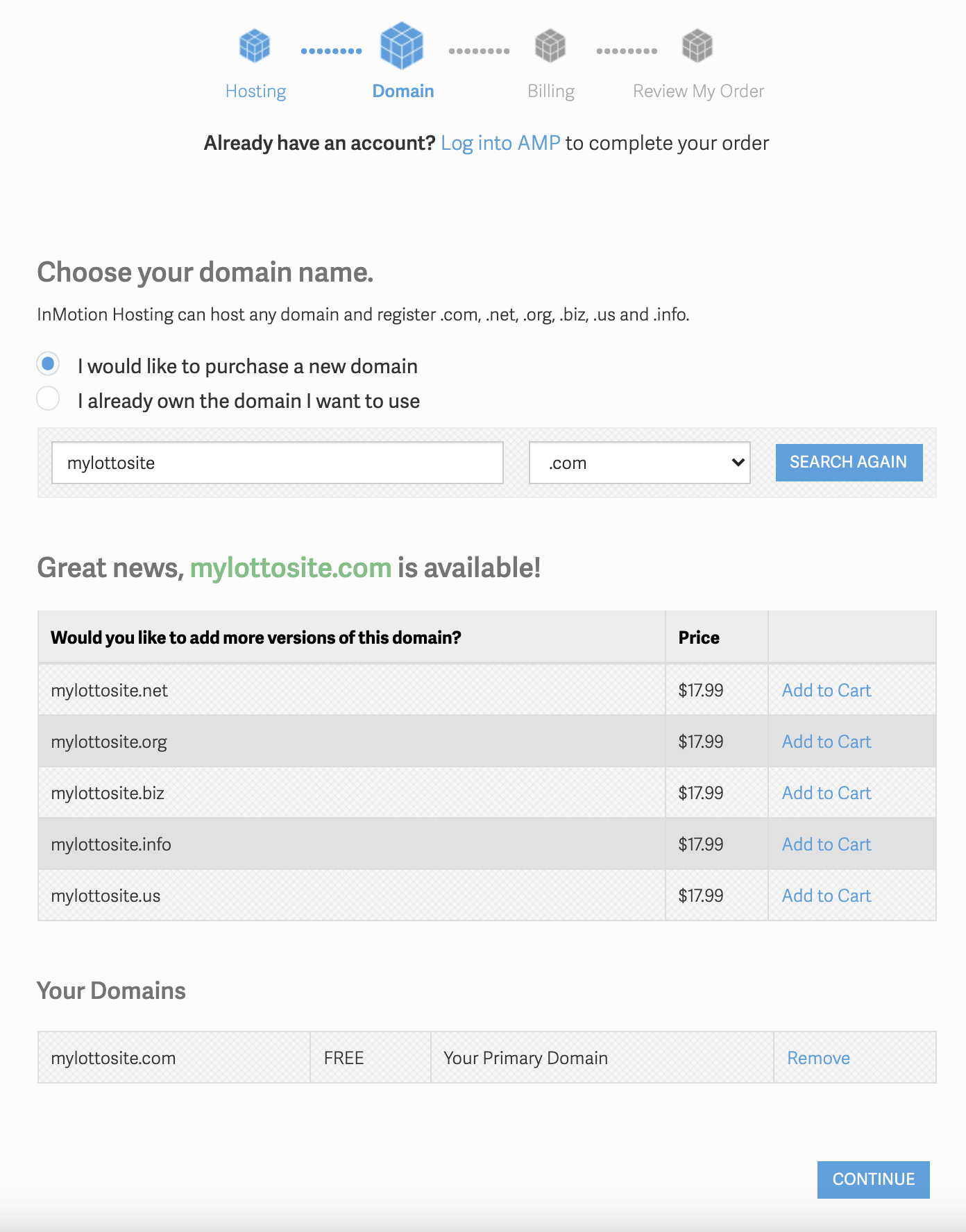The image size is (966, 1232).
Task: Add mylottosite.net to cart
Action: click(826, 690)
